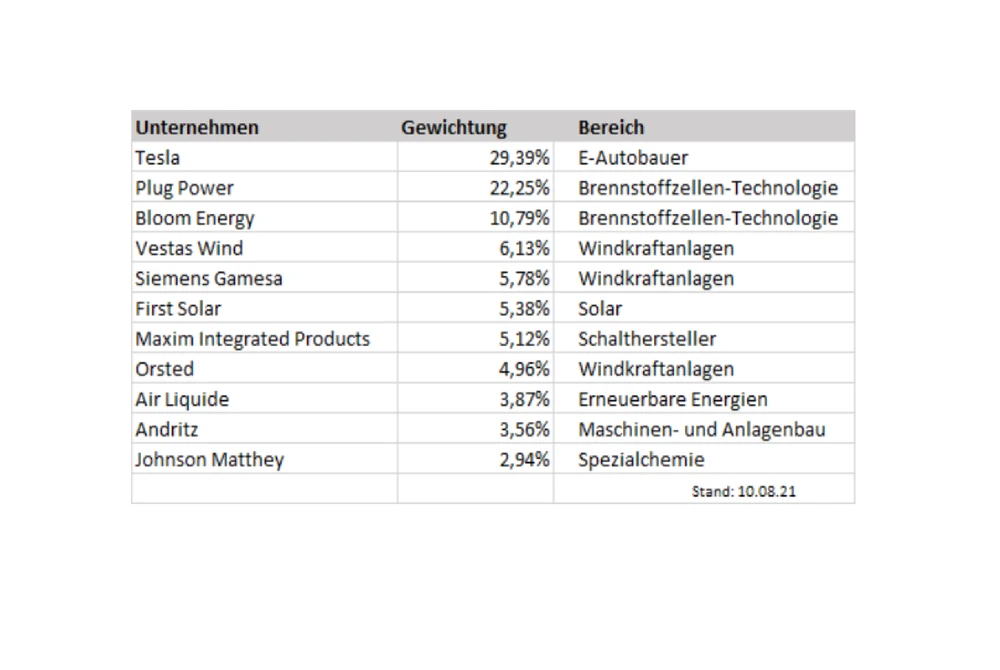Image resolution: width=1000 pixels, height=670 pixels.
Task: Click the Stand: 10.08.21 date note
Action: 743,491
